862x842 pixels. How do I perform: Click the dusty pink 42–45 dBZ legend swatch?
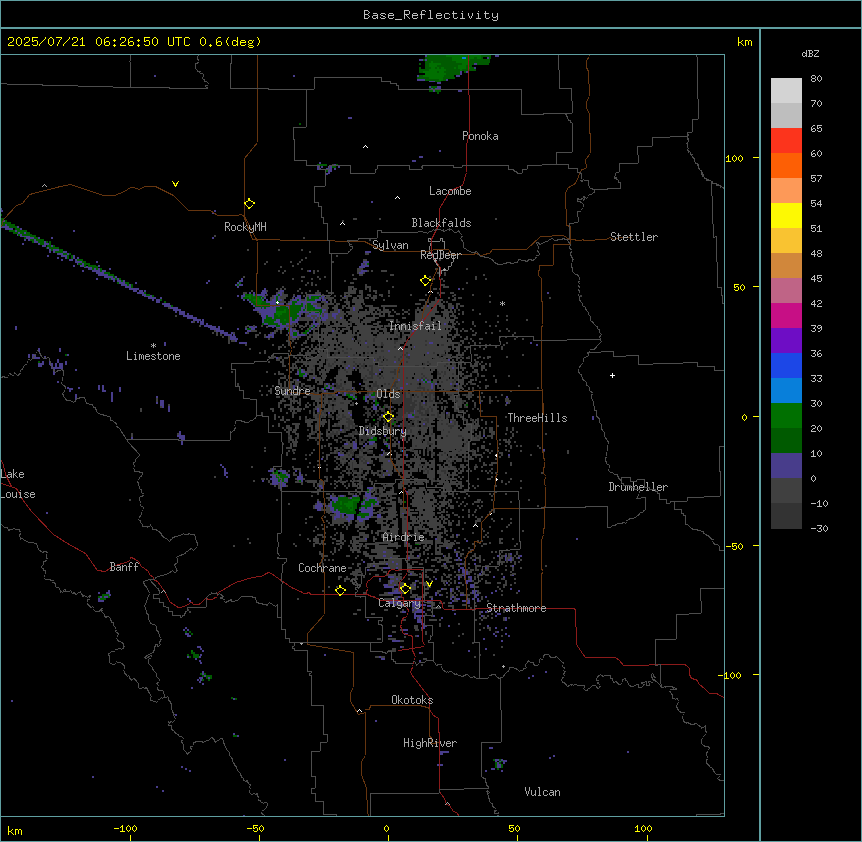coord(786,290)
